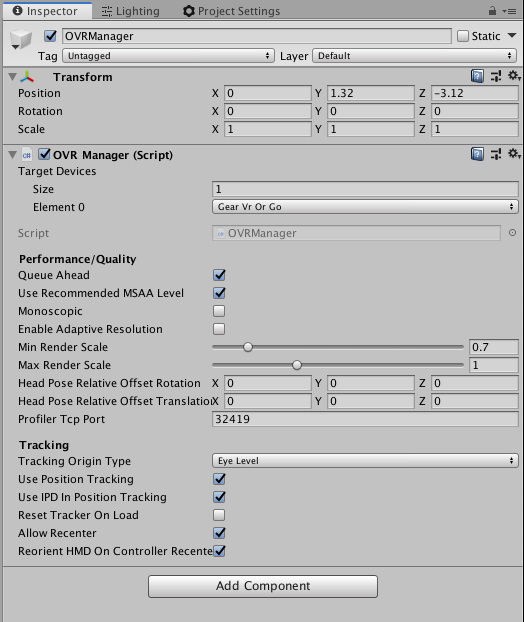Enable Adaptive Resolution checkbox
This screenshot has width=524, height=622.
point(219,329)
